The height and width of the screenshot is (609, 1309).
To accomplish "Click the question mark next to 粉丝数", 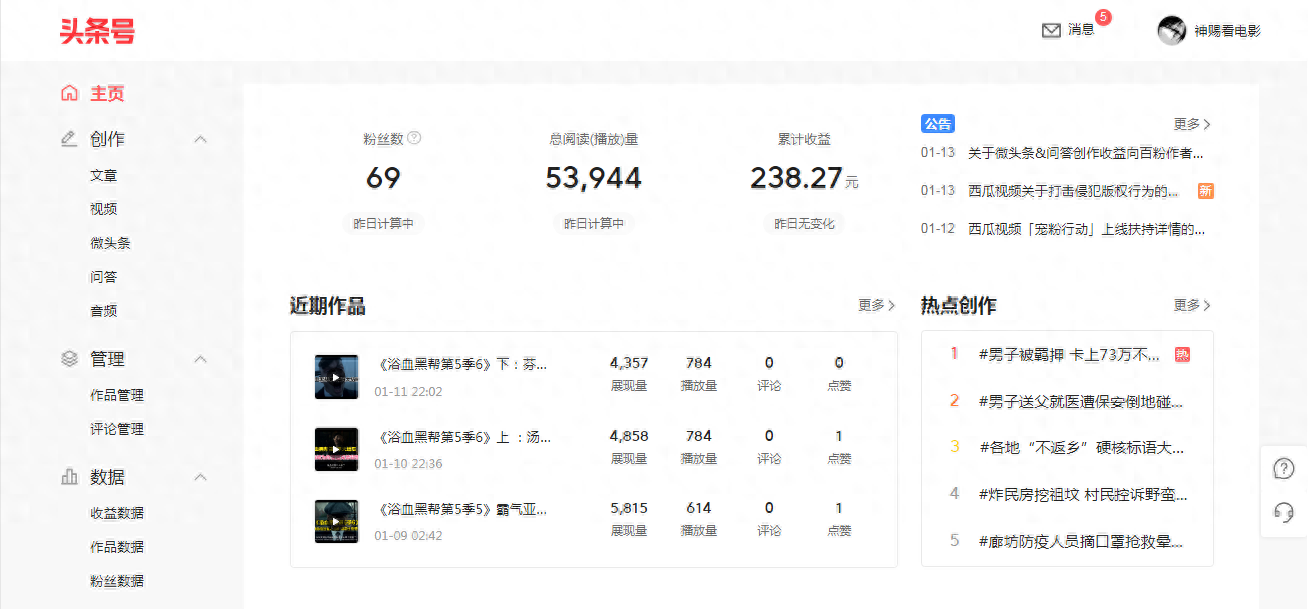I will [414, 138].
